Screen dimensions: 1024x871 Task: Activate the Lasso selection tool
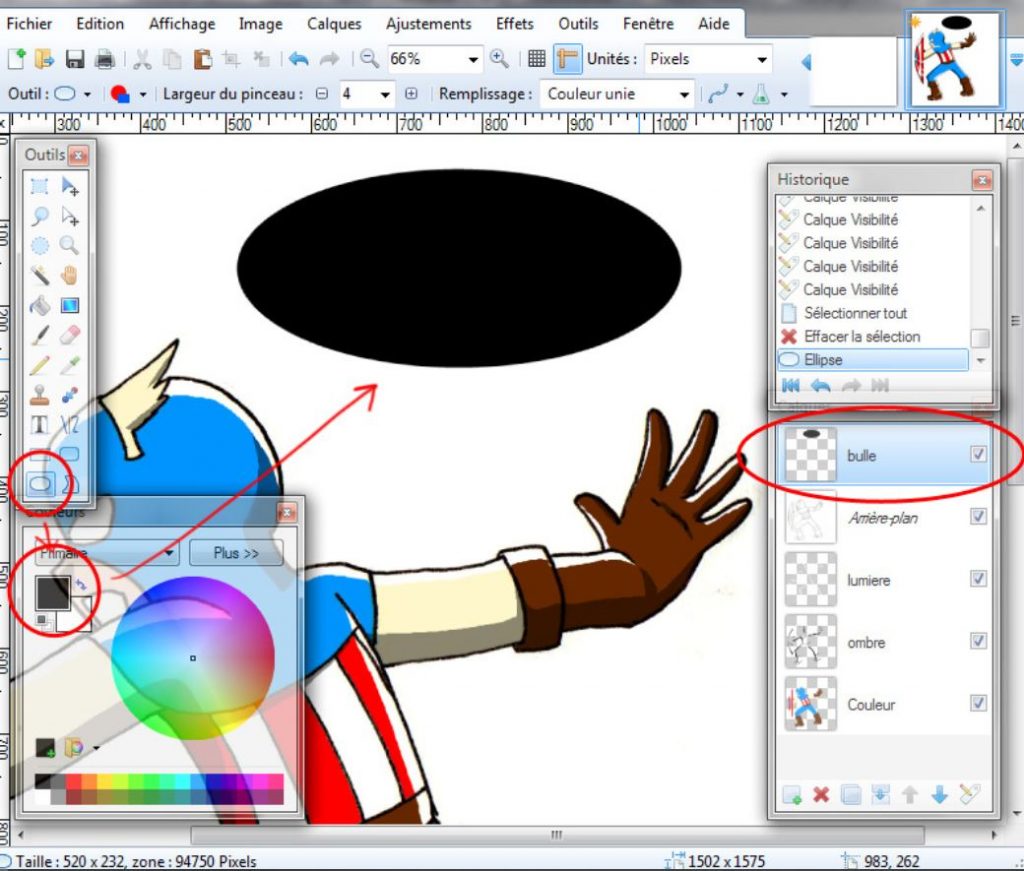41,216
